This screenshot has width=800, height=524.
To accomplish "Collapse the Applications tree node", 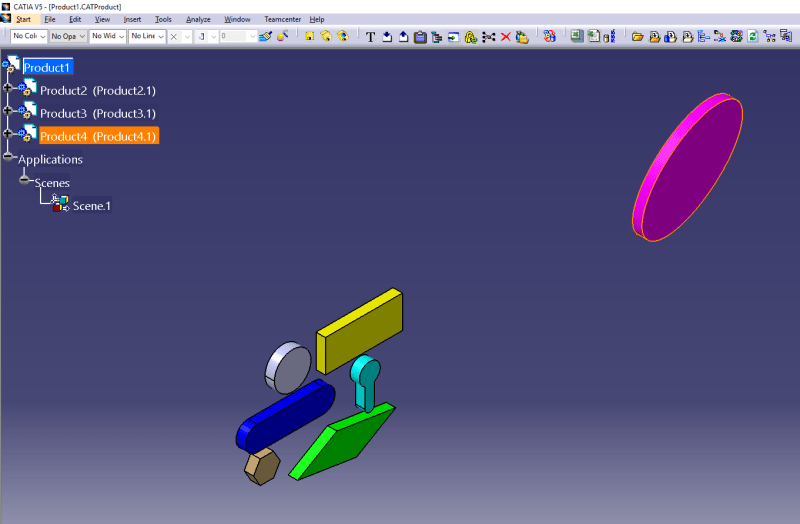I will [8, 157].
